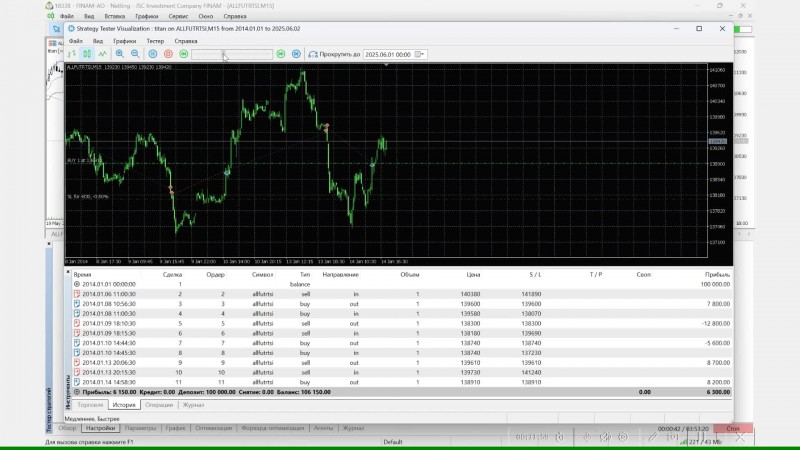Zoom out on the tester chart
This screenshot has width=800, height=450.
click(x=135, y=54)
